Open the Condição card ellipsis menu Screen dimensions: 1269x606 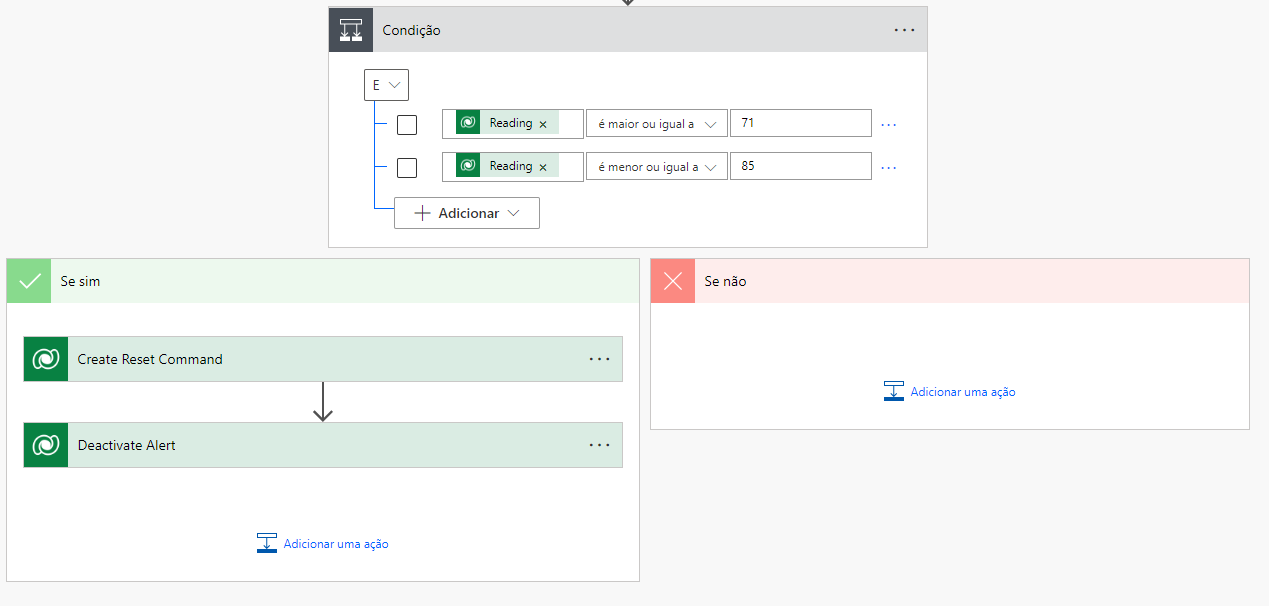(x=904, y=30)
